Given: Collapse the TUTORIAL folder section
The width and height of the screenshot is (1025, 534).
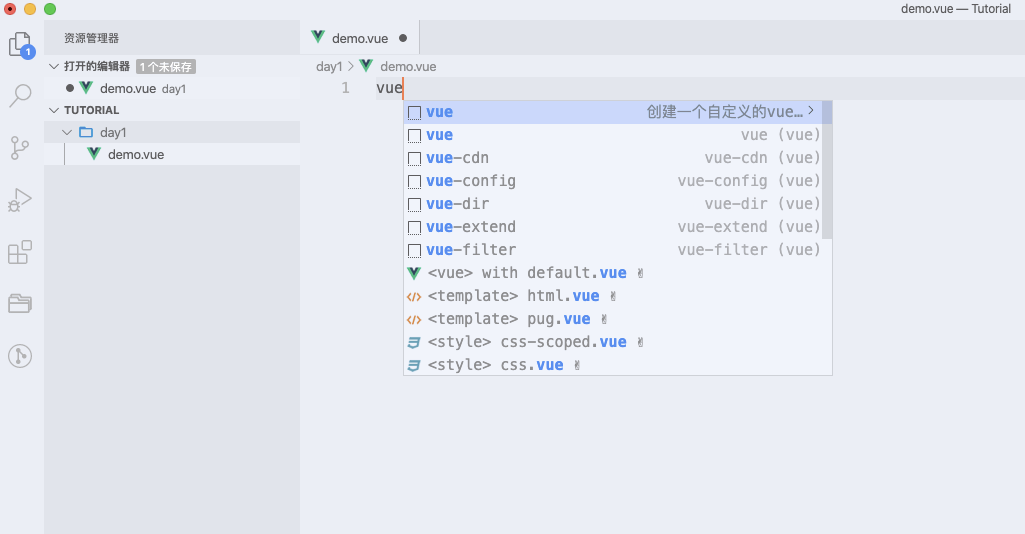Looking at the screenshot, I should point(54,110).
